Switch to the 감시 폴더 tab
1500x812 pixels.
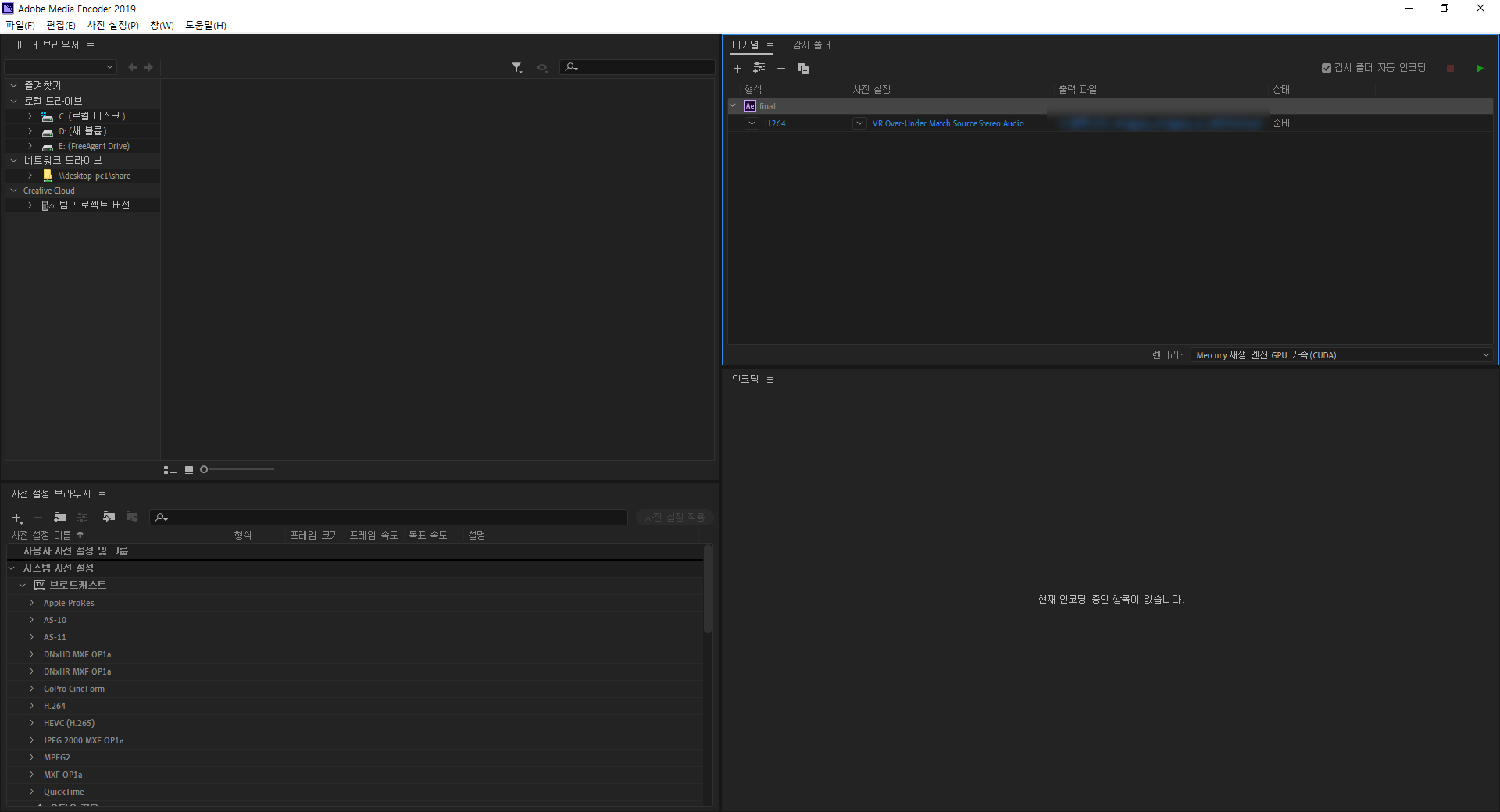click(811, 45)
